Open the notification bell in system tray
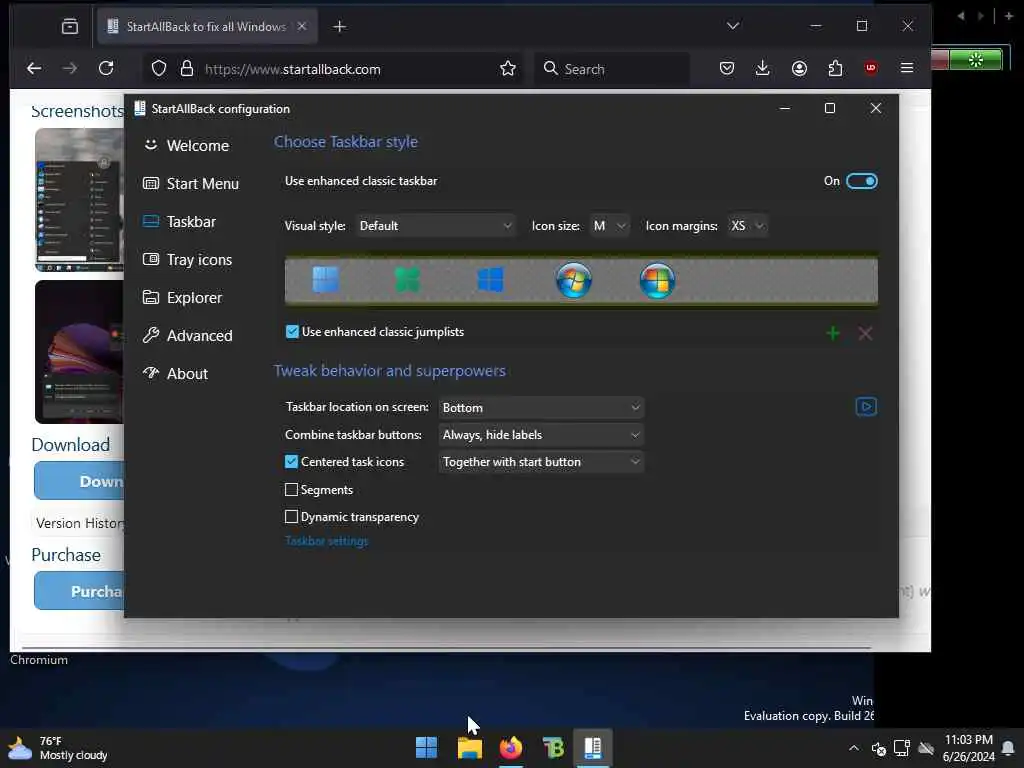The height and width of the screenshot is (768, 1024). (1008, 748)
